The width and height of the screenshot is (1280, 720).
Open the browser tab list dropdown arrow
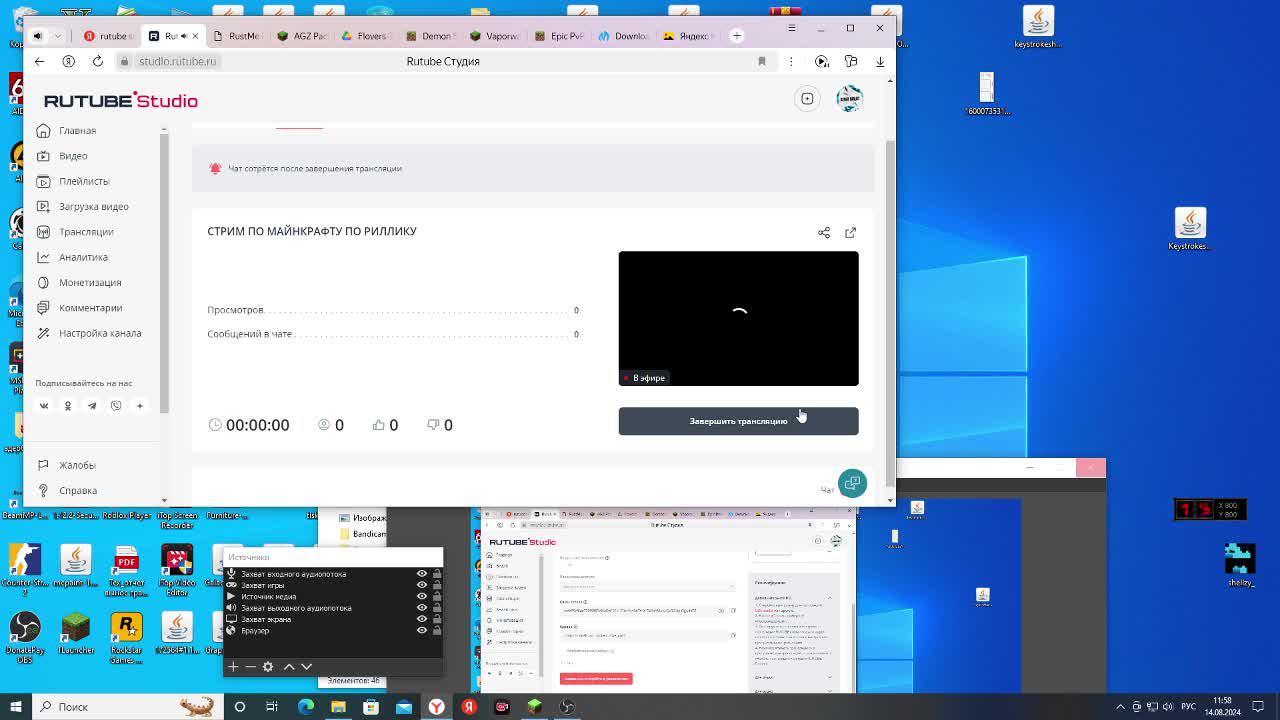coord(58,36)
